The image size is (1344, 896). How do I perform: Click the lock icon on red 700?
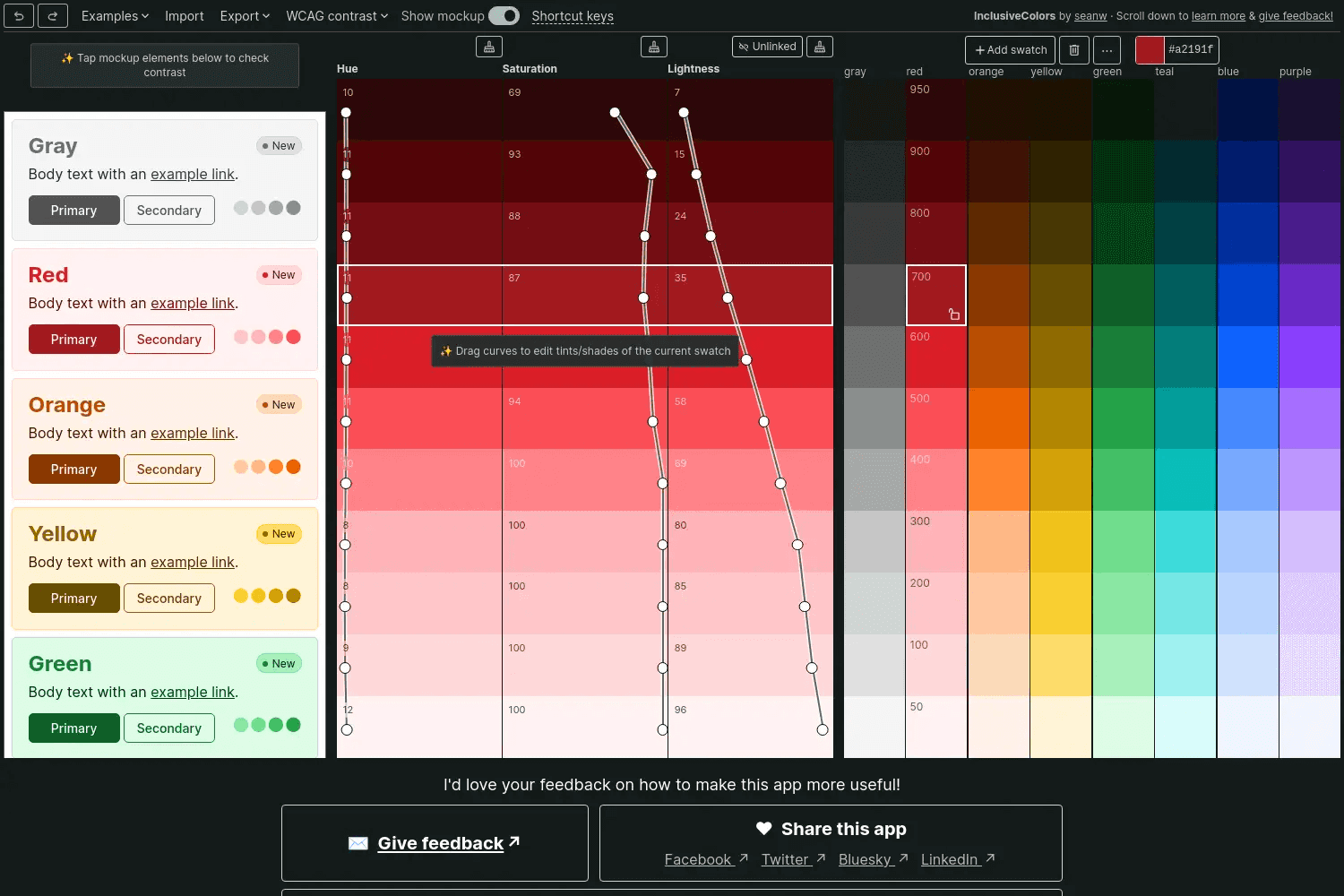(954, 314)
